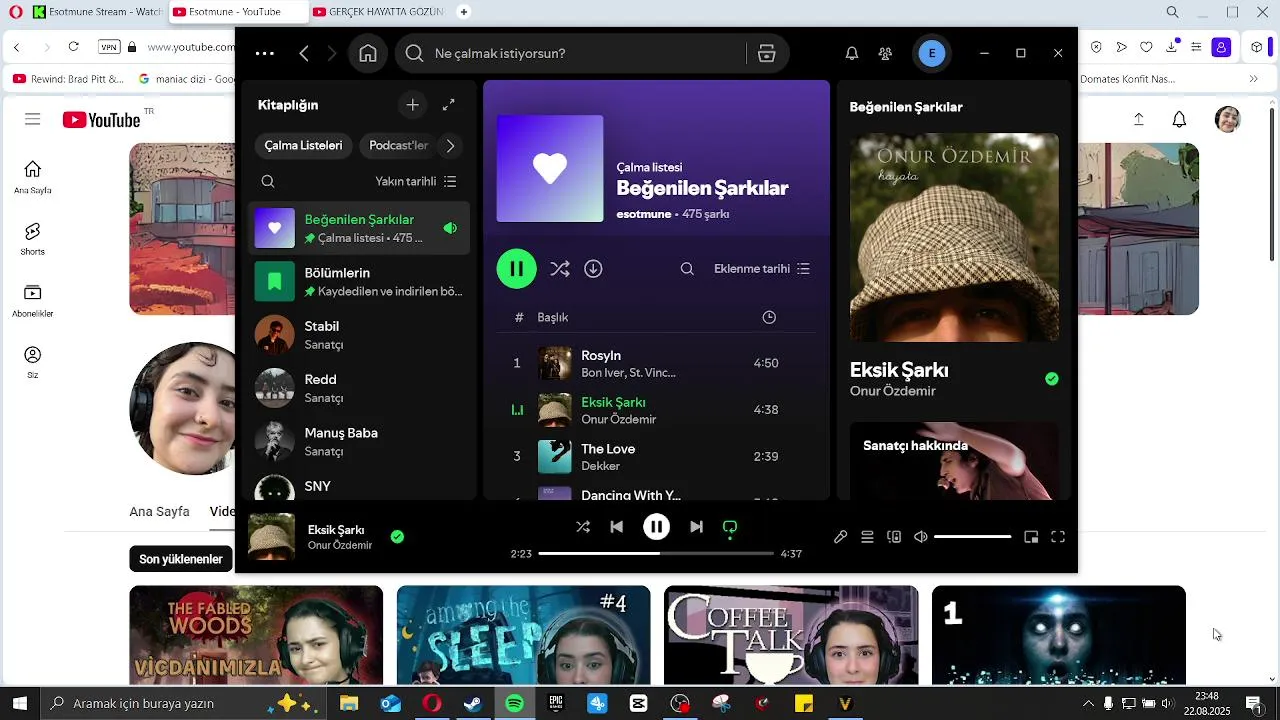Select the Podcast'ler filter chip
Screen dimensions: 1280x720
398,146
